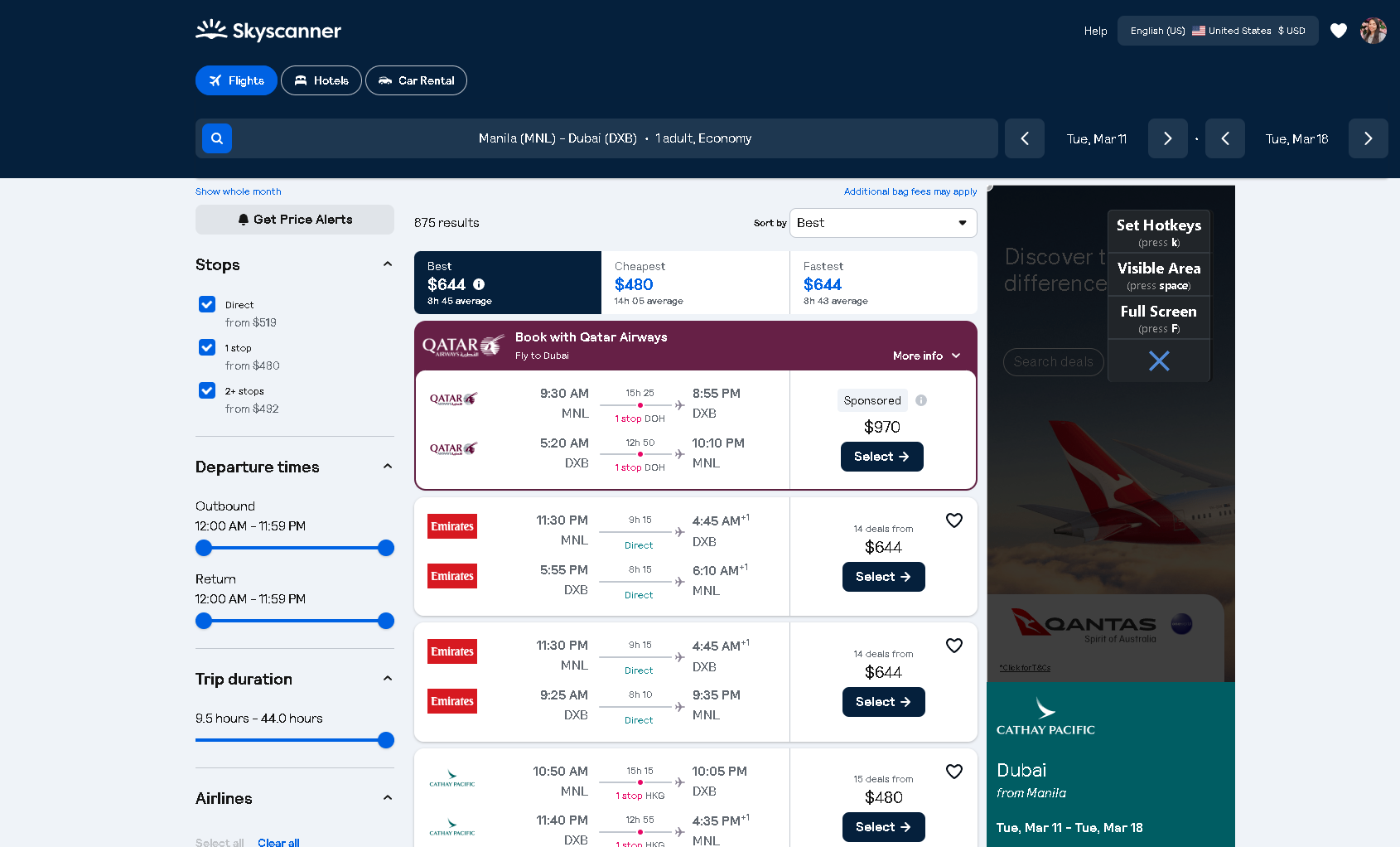The image size is (1400, 847).
Task: Click the Tue, Mar 11 departure date
Action: [1097, 139]
